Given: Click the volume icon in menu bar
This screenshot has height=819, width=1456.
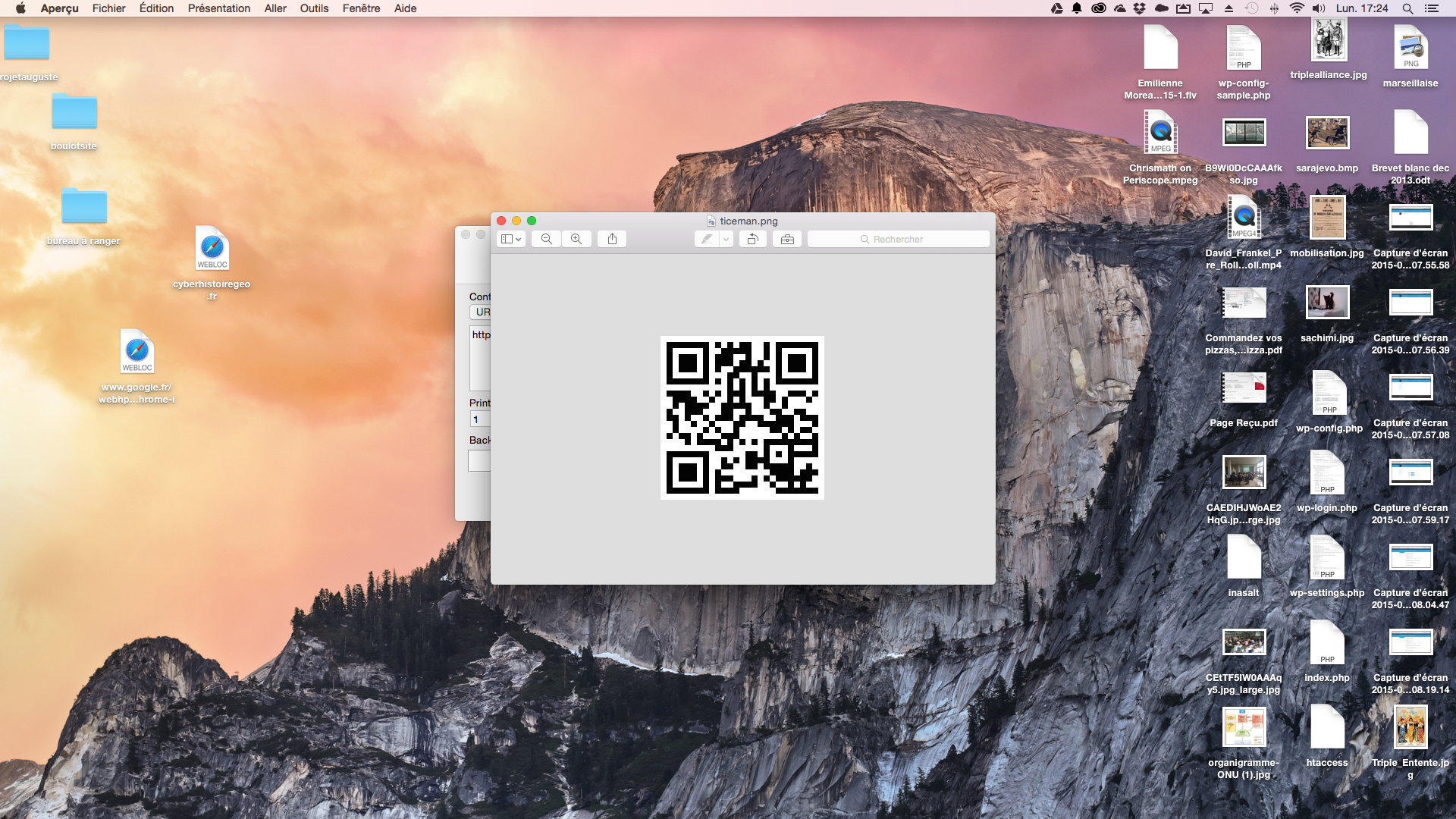Looking at the screenshot, I should [x=1319, y=8].
